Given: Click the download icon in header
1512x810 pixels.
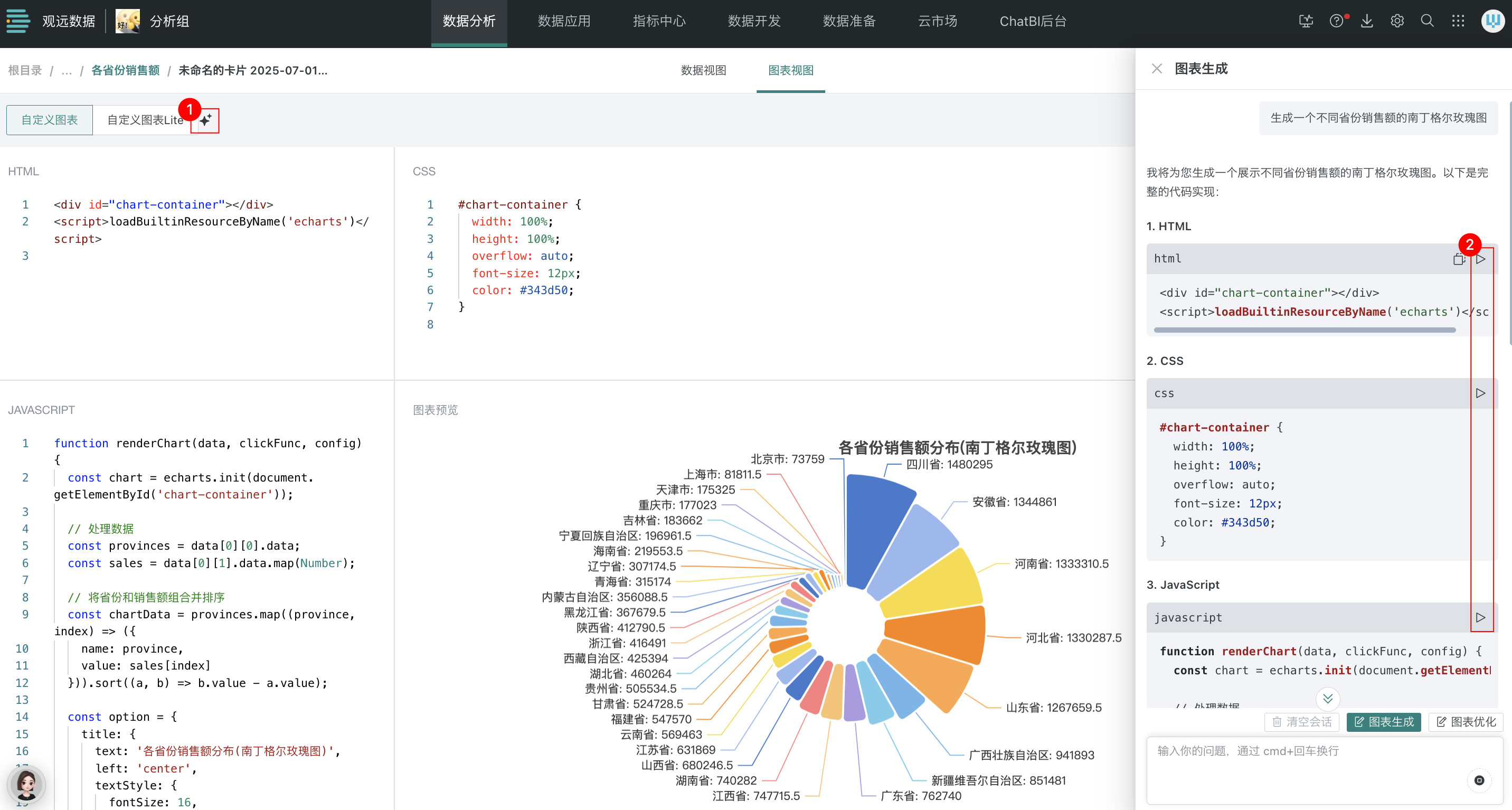Looking at the screenshot, I should pyautogui.click(x=1367, y=21).
